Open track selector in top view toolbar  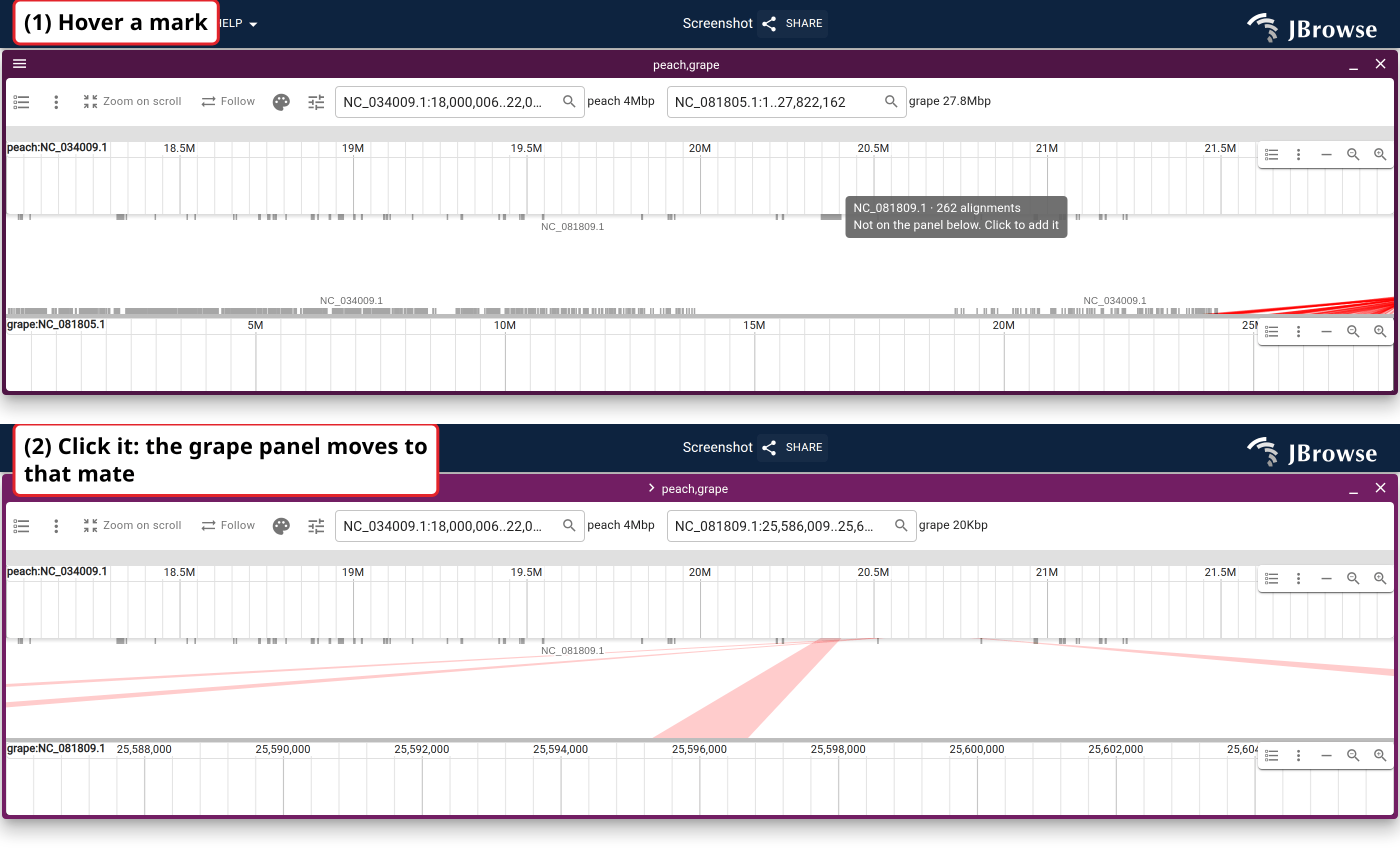pos(21,102)
